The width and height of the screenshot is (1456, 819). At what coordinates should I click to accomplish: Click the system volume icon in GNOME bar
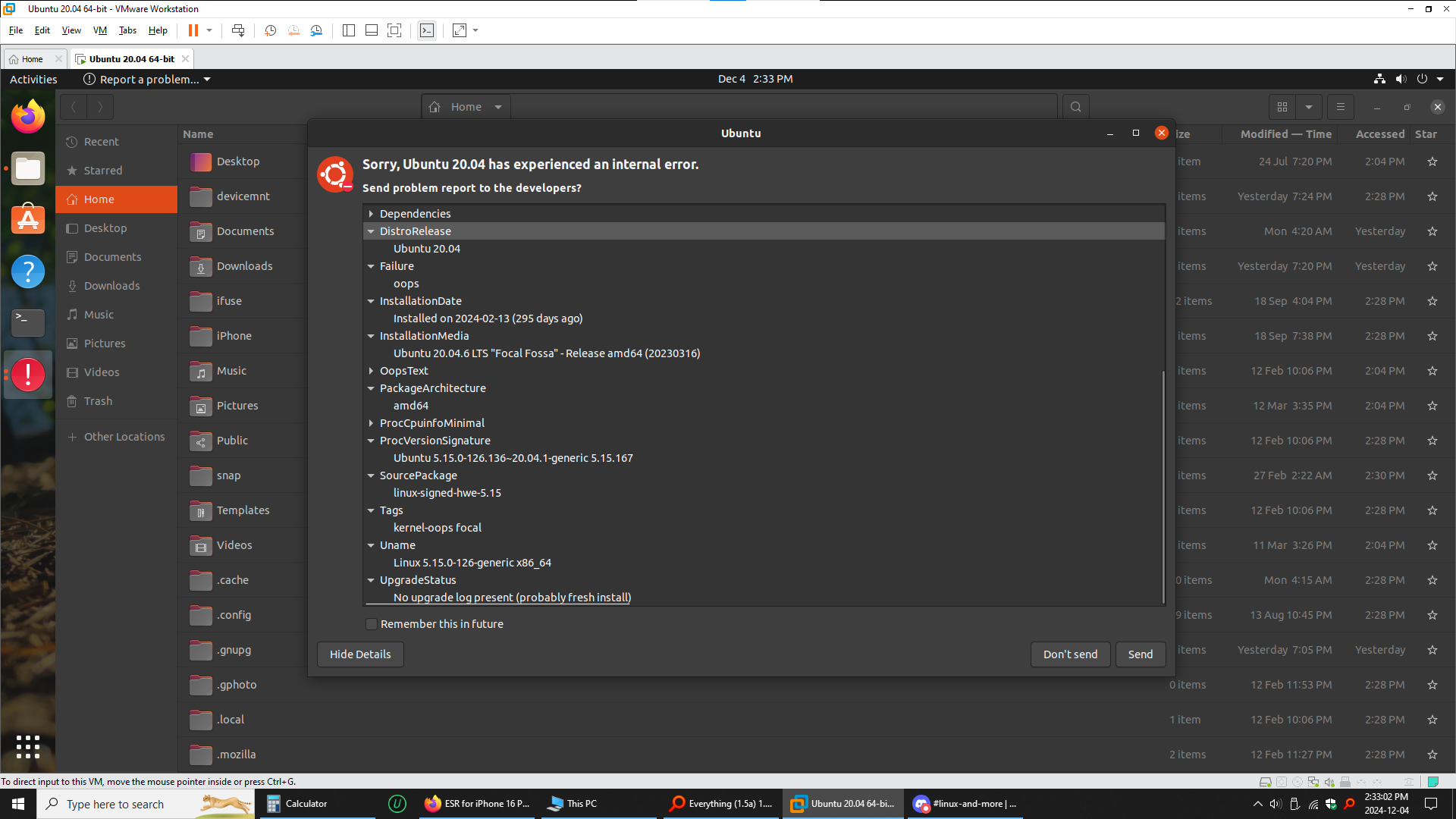[1401, 80]
